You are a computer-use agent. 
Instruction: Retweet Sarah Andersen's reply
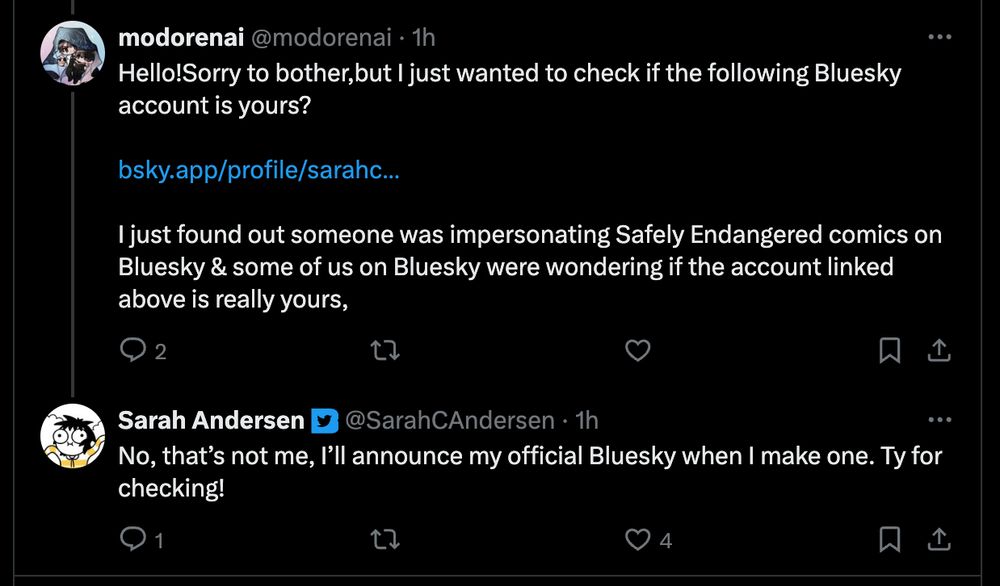click(x=386, y=539)
